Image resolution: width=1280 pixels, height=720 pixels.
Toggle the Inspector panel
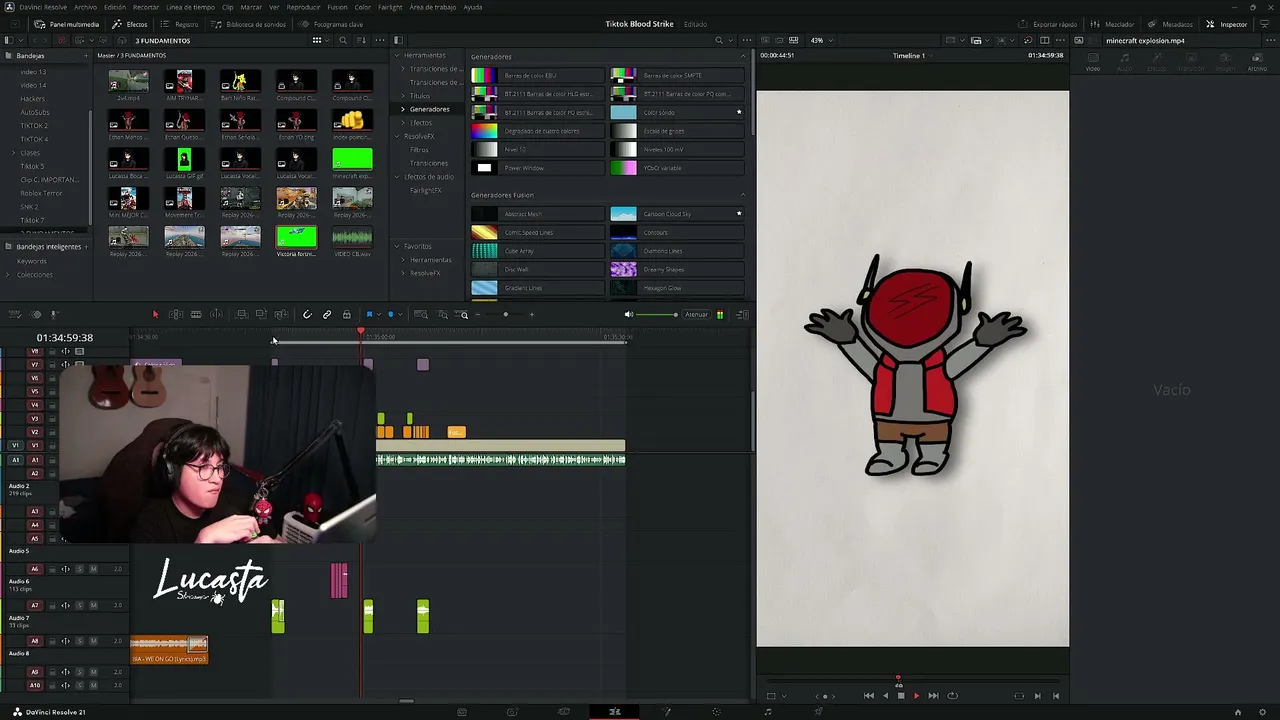point(1227,24)
